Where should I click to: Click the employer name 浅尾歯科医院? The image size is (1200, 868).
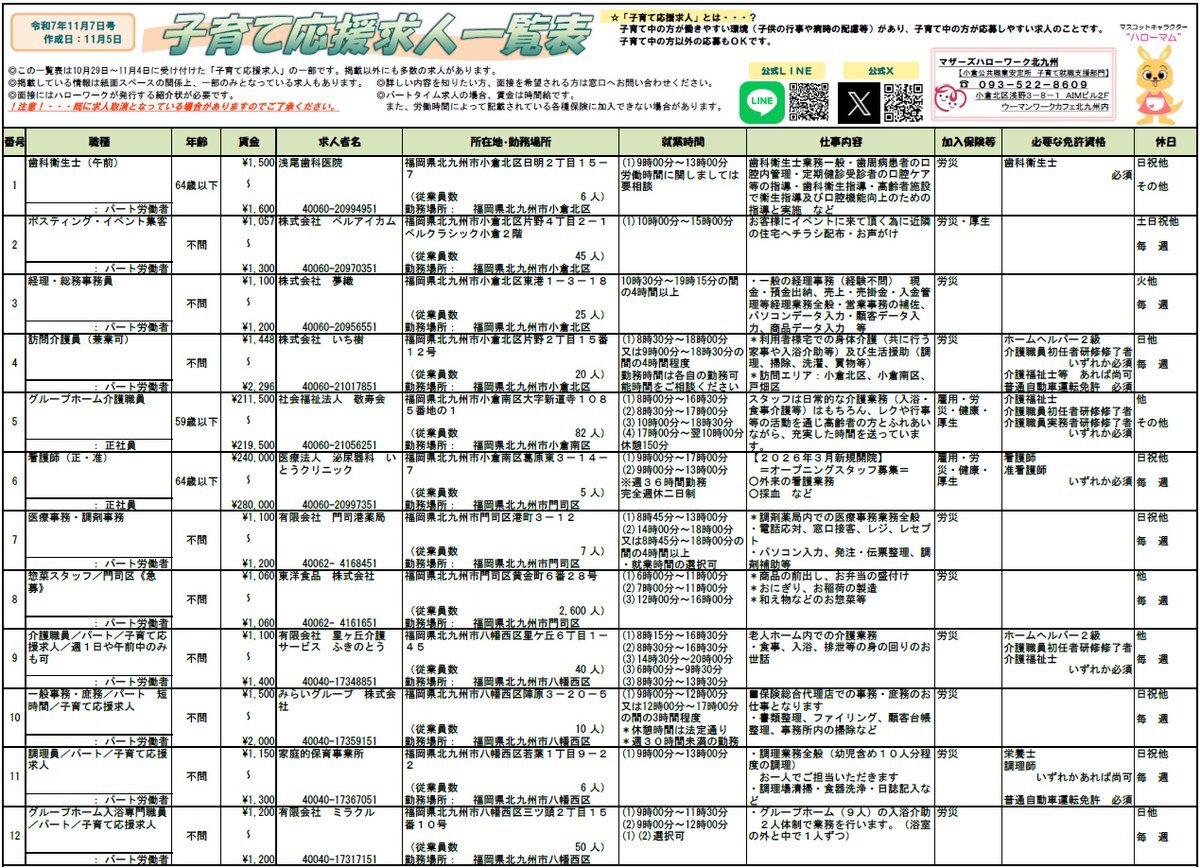[x=310, y=162]
